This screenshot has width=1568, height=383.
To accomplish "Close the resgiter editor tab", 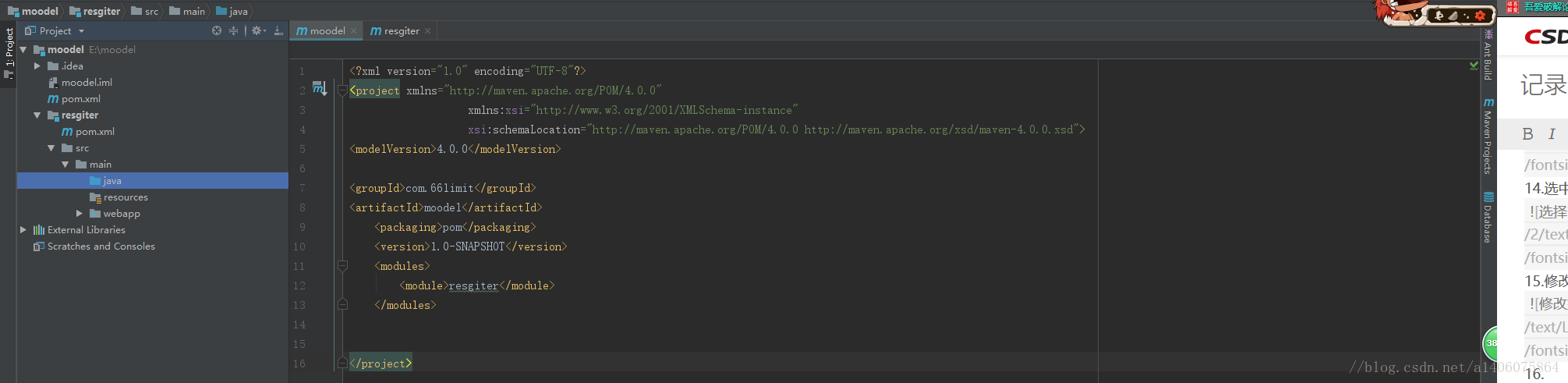I will coord(427,31).
